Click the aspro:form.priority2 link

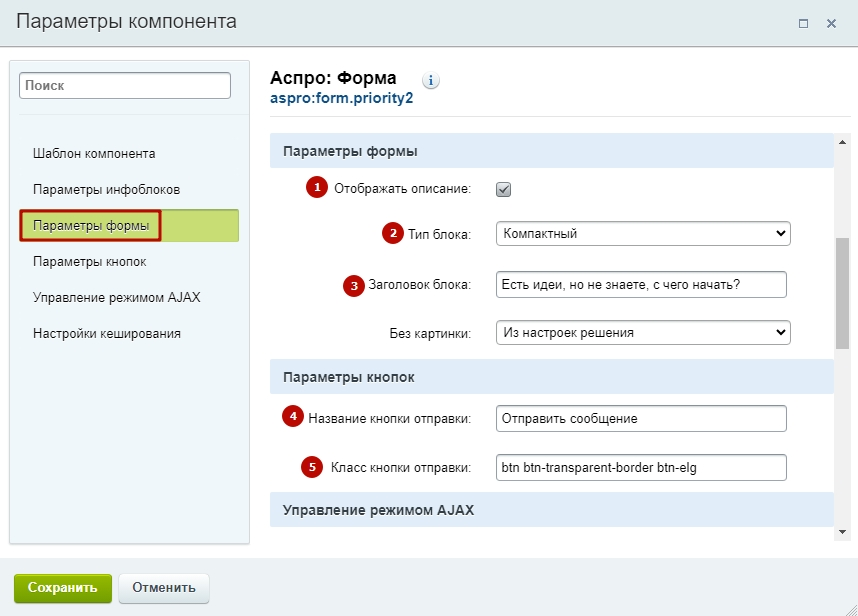(341, 98)
